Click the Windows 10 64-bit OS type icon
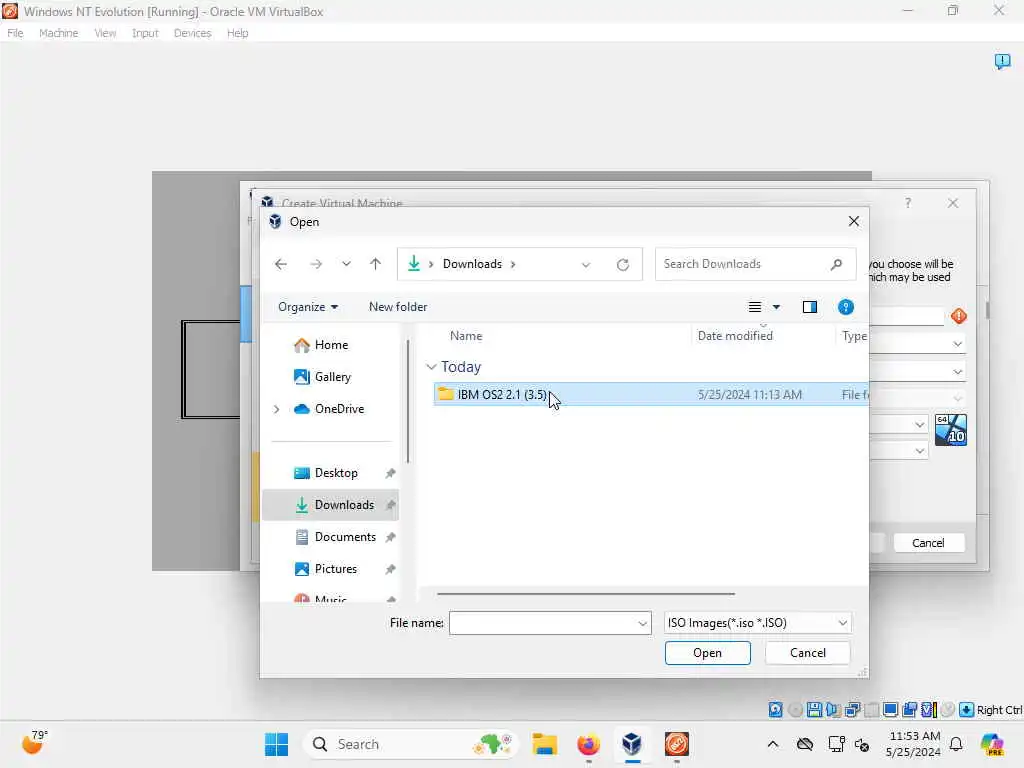 coord(951,430)
